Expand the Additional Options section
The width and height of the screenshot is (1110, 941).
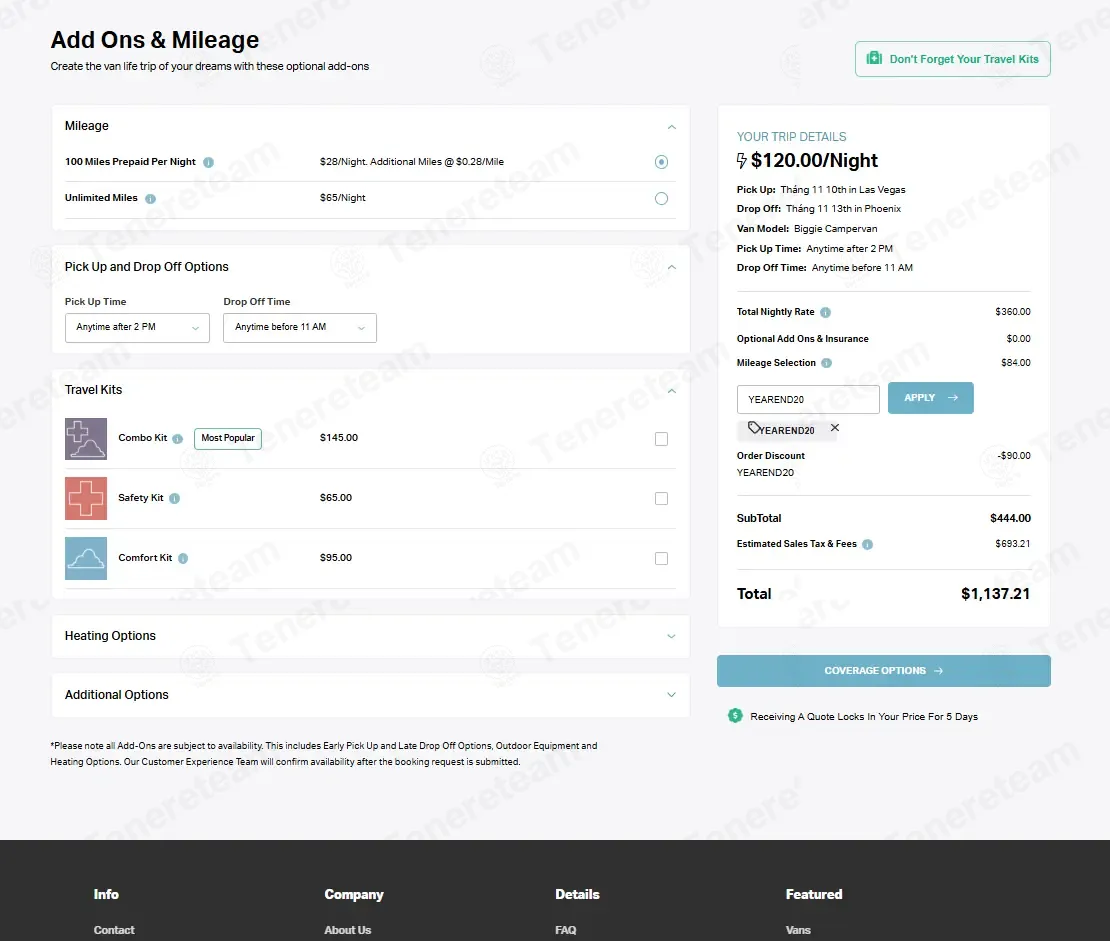pyautogui.click(x=671, y=695)
